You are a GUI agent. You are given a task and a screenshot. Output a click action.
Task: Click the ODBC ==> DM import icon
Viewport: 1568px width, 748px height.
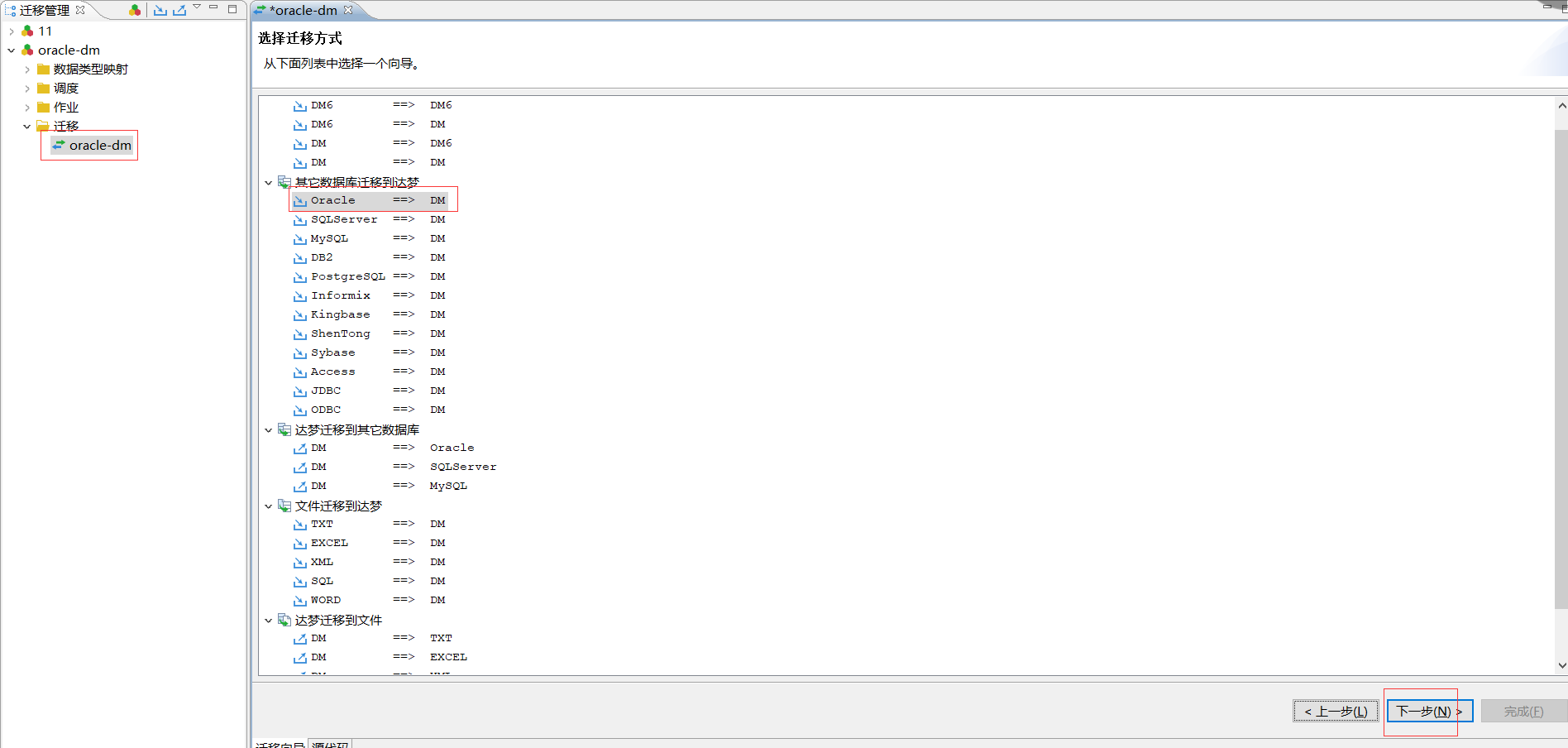300,410
